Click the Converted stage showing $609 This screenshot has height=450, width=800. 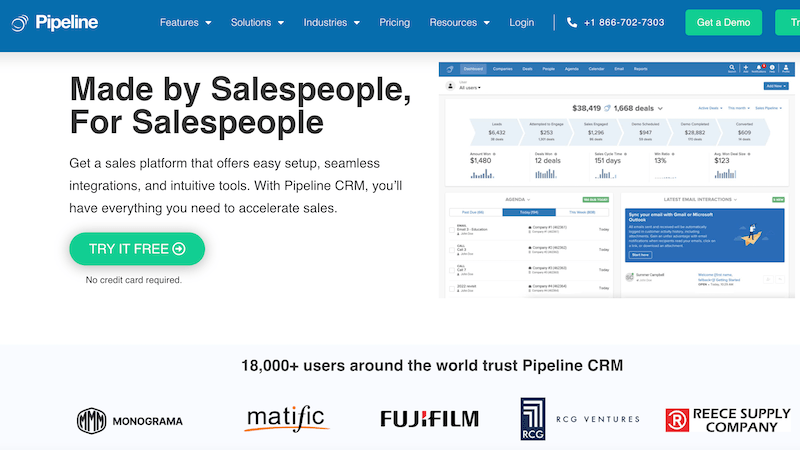pos(744,132)
